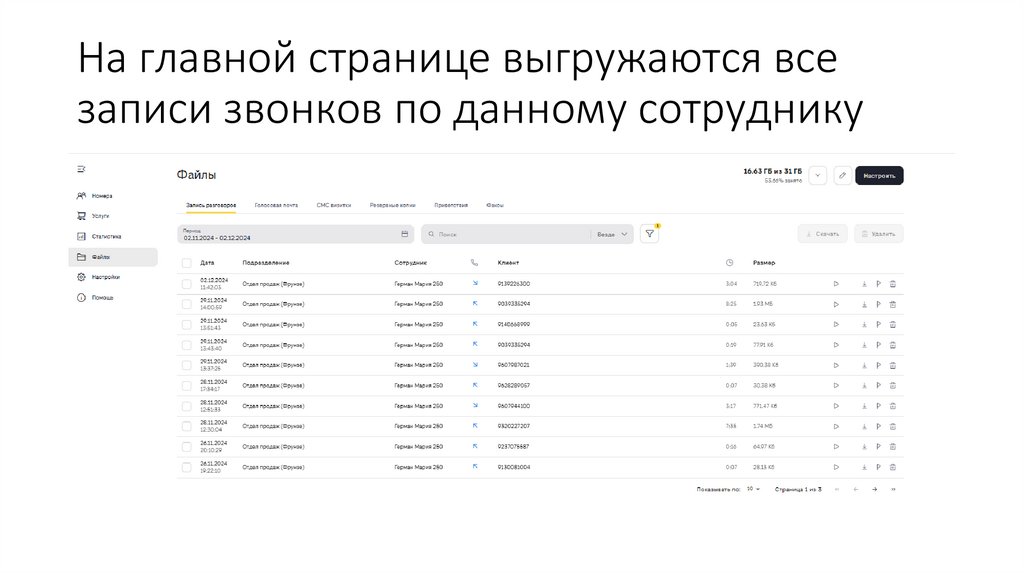The height and width of the screenshot is (574, 1024).
Task: Tick checkbox for call with client 9628289057
Action: point(187,386)
